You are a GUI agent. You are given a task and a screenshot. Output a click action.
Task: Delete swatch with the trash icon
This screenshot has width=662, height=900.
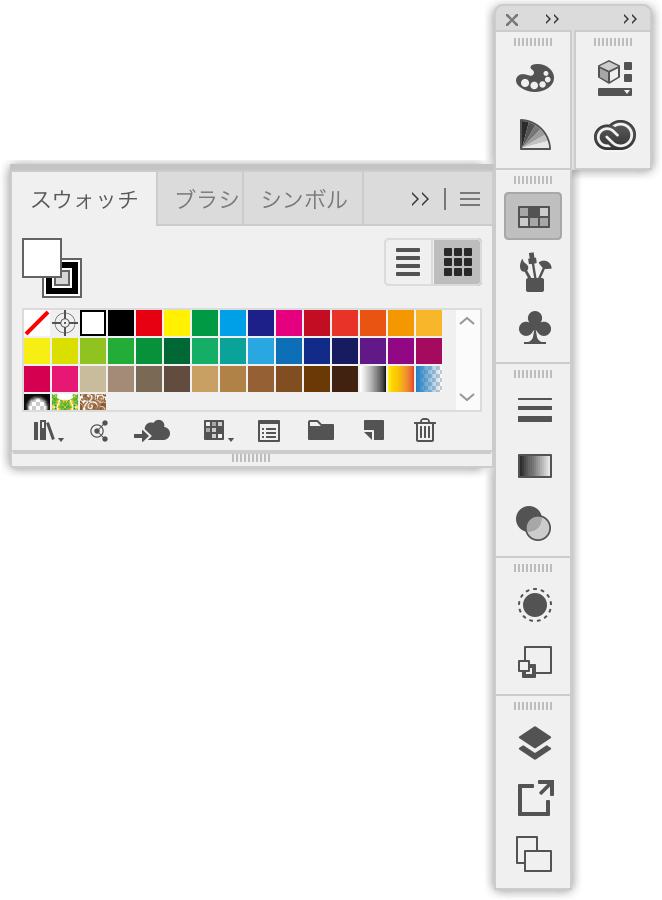425,430
